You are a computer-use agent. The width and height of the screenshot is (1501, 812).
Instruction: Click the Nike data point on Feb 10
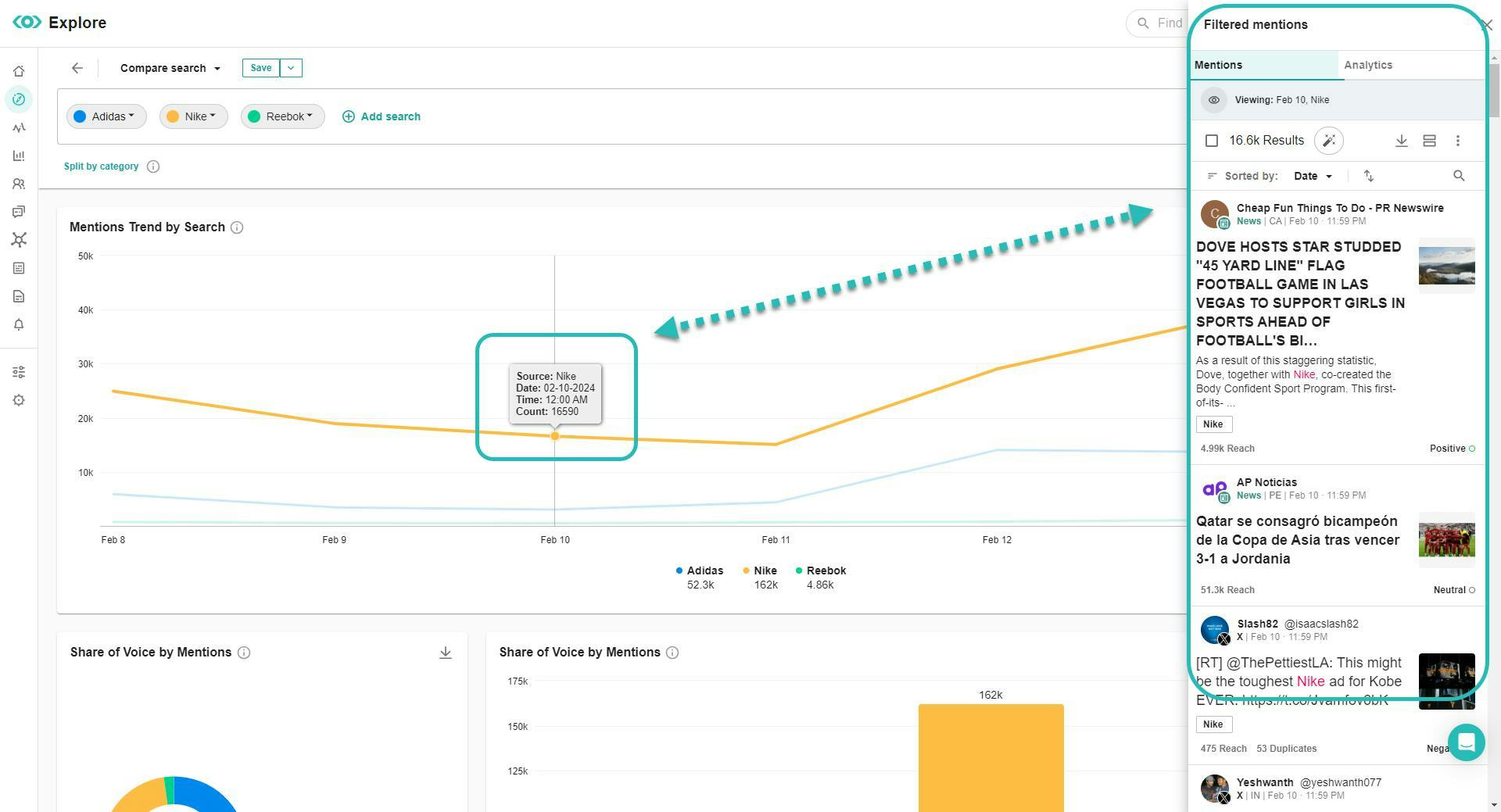pyautogui.click(x=555, y=436)
